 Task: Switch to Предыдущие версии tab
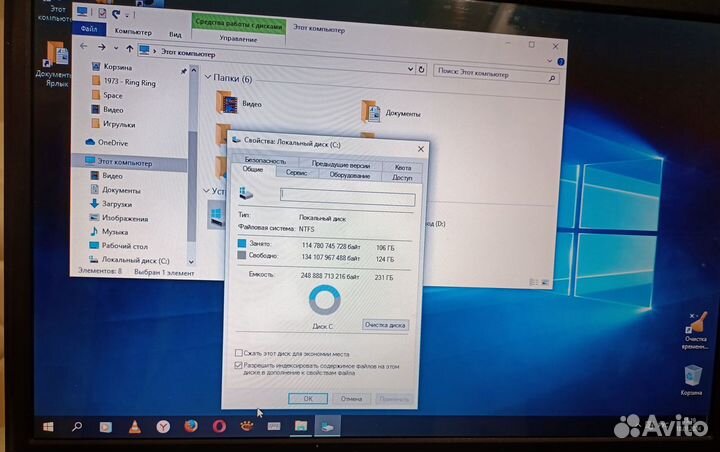[340, 164]
